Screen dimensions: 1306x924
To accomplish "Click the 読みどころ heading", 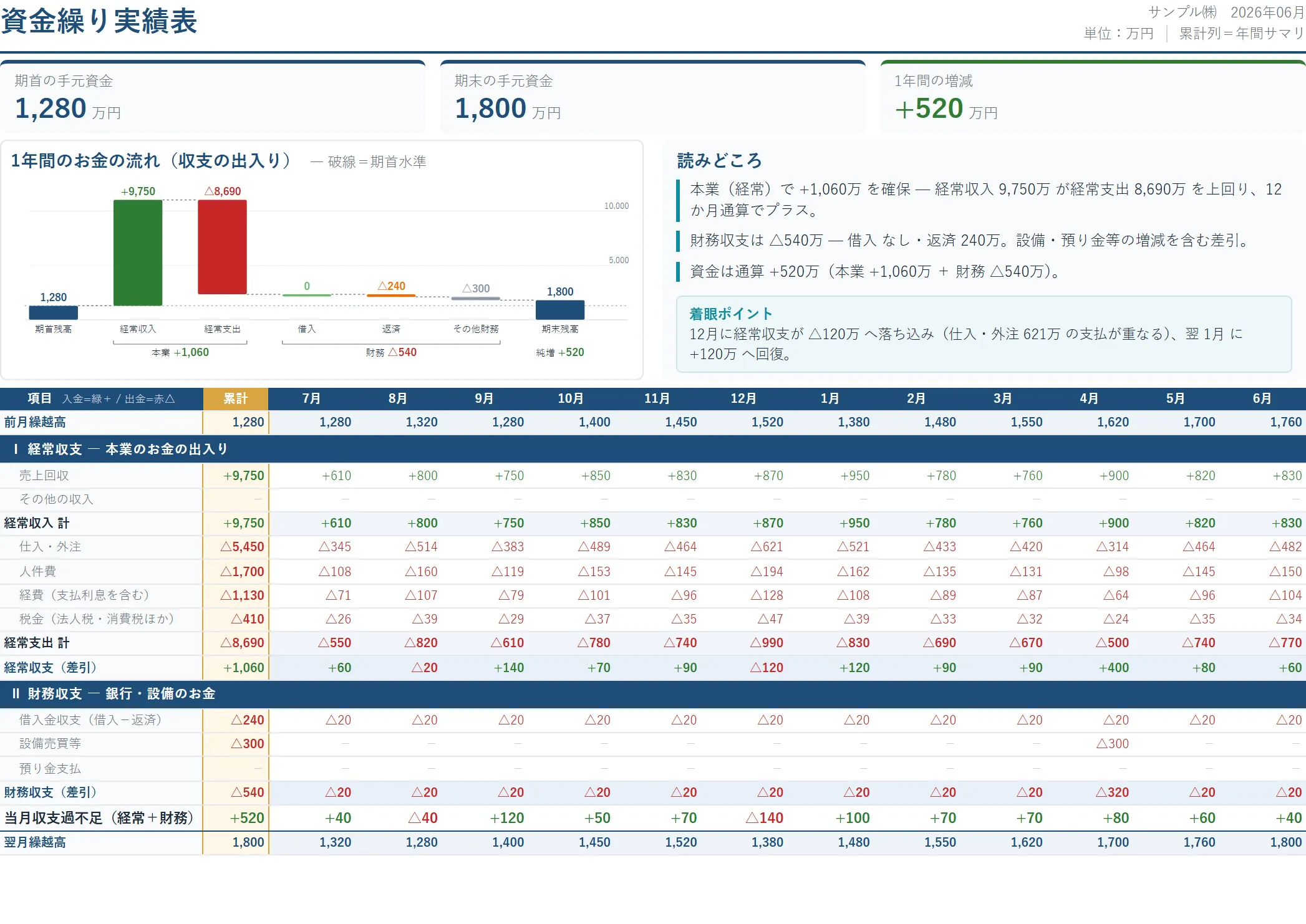I will tap(719, 161).
